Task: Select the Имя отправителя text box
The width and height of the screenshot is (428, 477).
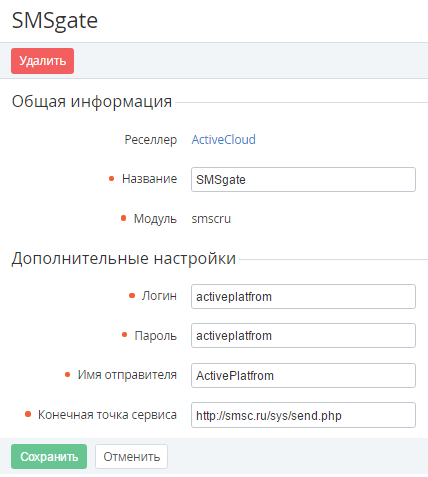Action: coord(303,375)
